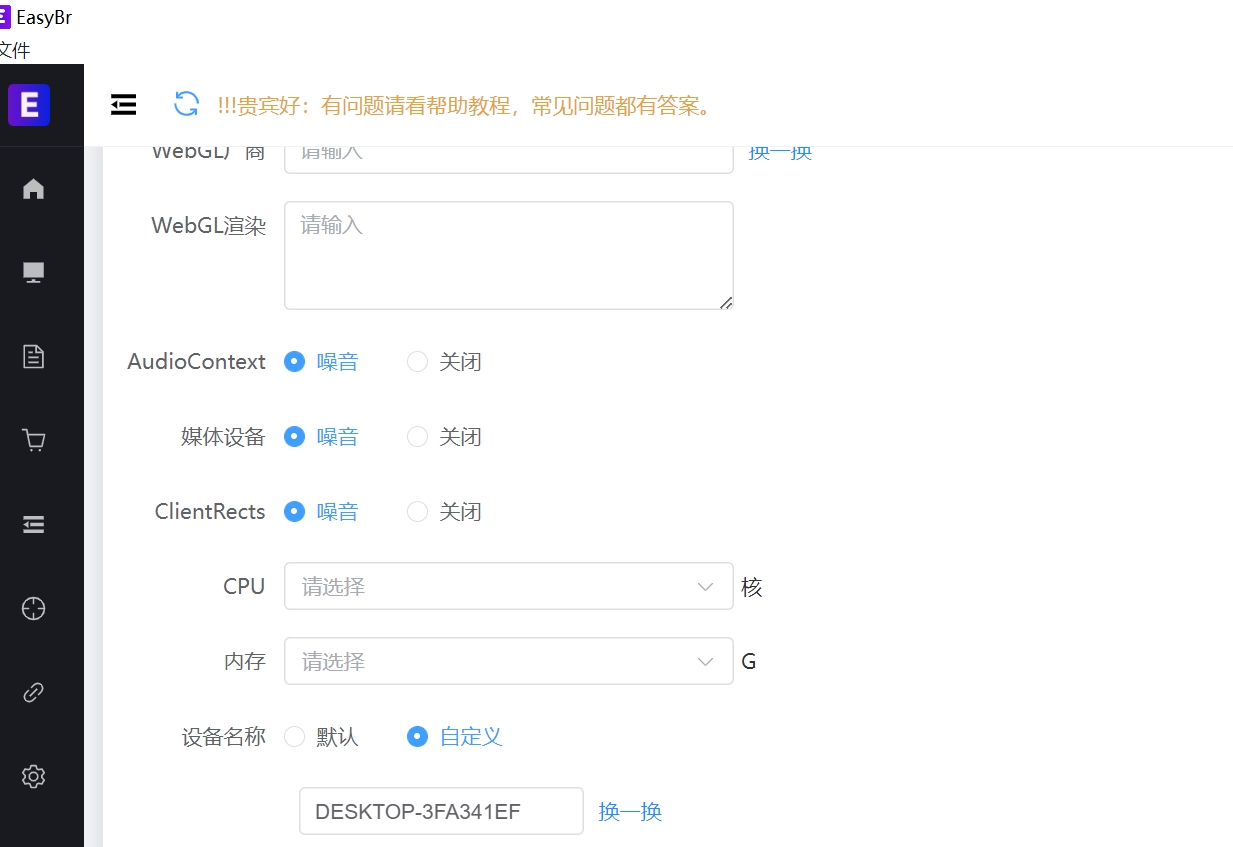Open the CPU core count dropdown
Screen dimensions: 1233x847
[x=508, y=586]
